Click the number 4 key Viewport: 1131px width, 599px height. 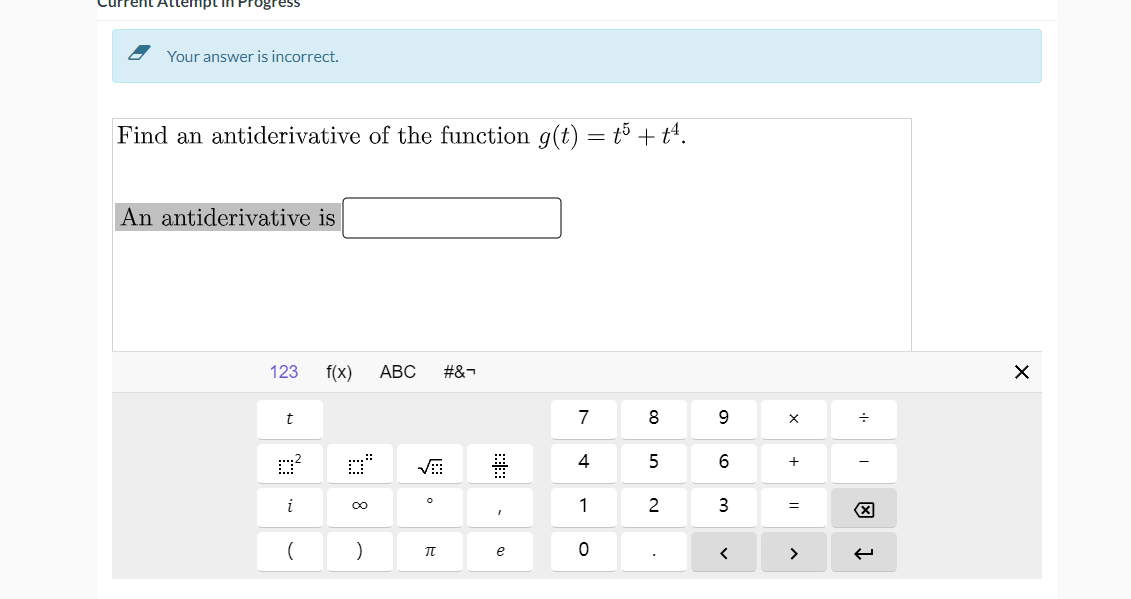(584, 463)
